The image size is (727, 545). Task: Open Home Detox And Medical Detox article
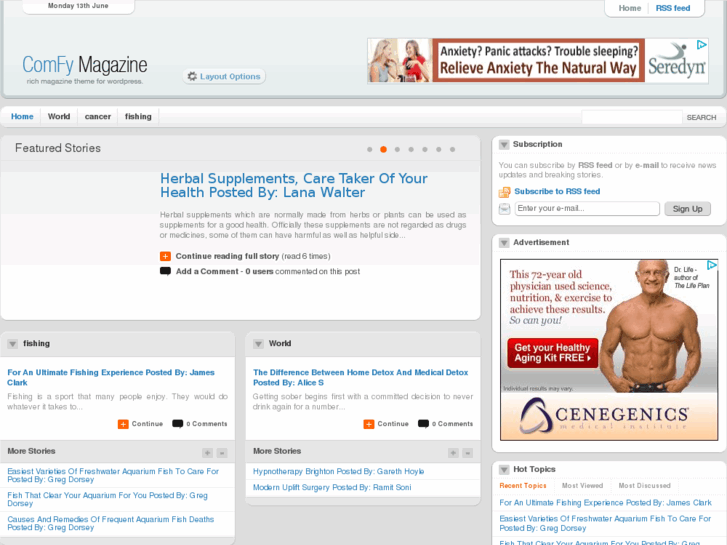(360, 378)
